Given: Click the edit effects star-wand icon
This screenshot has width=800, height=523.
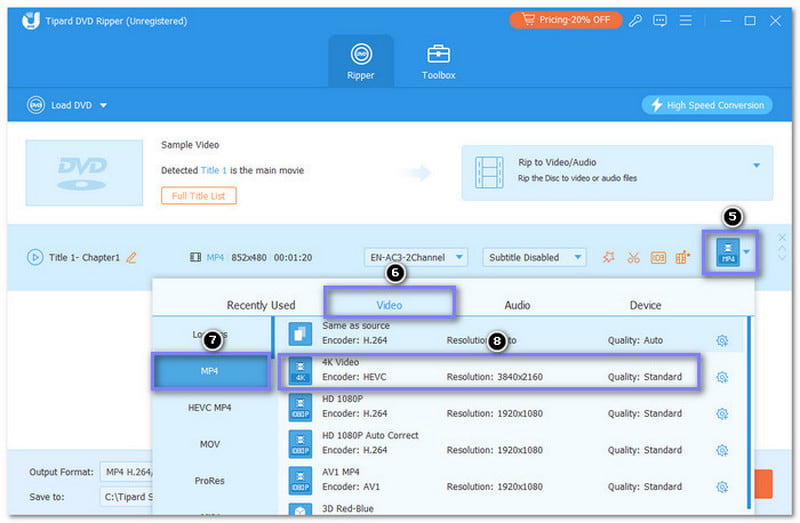Looking at the screenshot, I should pos(608,257).
